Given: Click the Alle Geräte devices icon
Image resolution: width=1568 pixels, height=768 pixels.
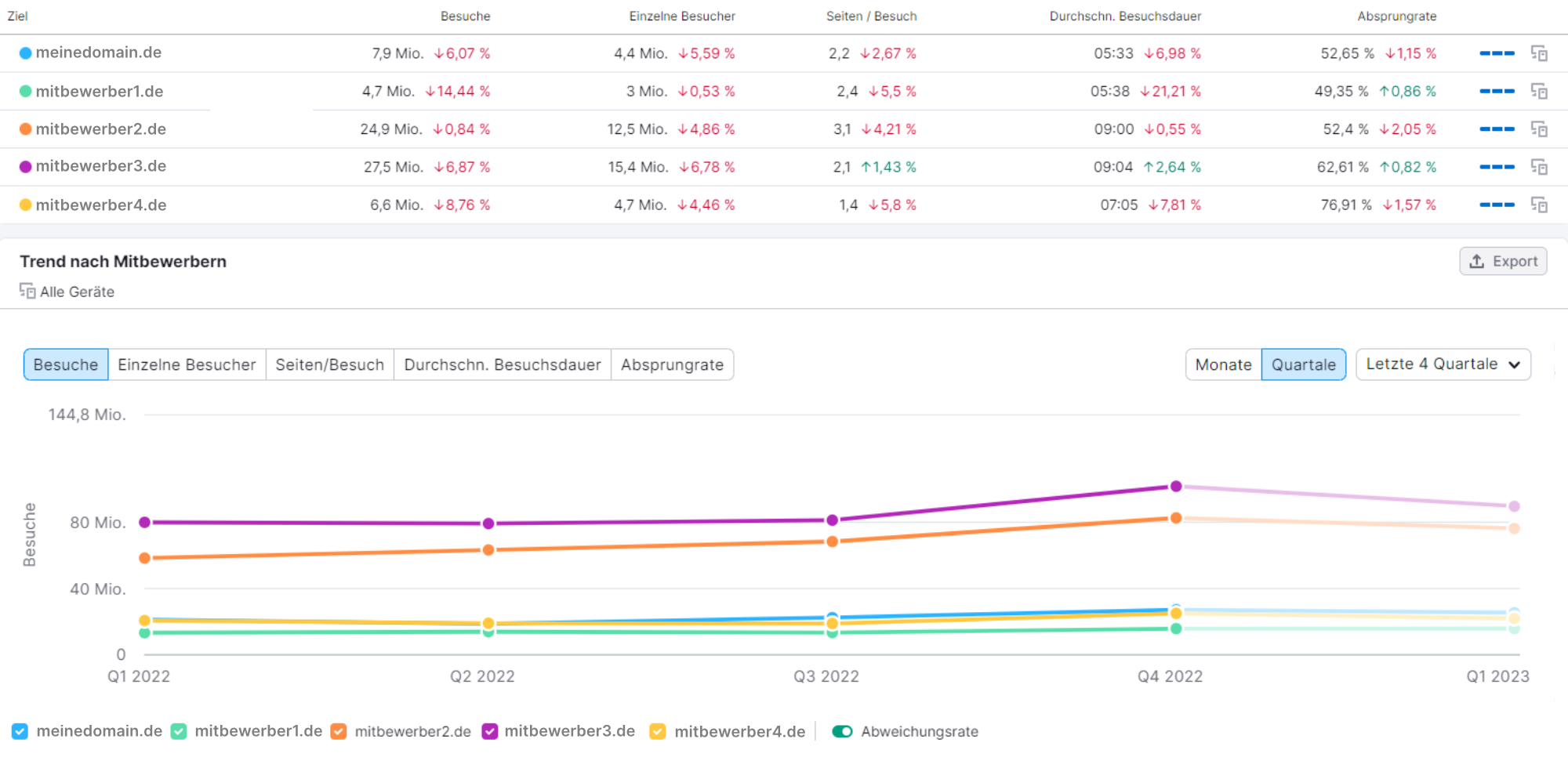Looking at the screenshot, I should [26, 291].
